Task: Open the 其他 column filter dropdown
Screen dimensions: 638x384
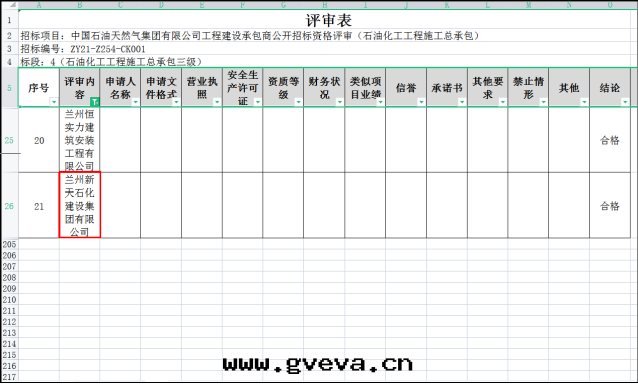Action: click(x=584, y=102)
